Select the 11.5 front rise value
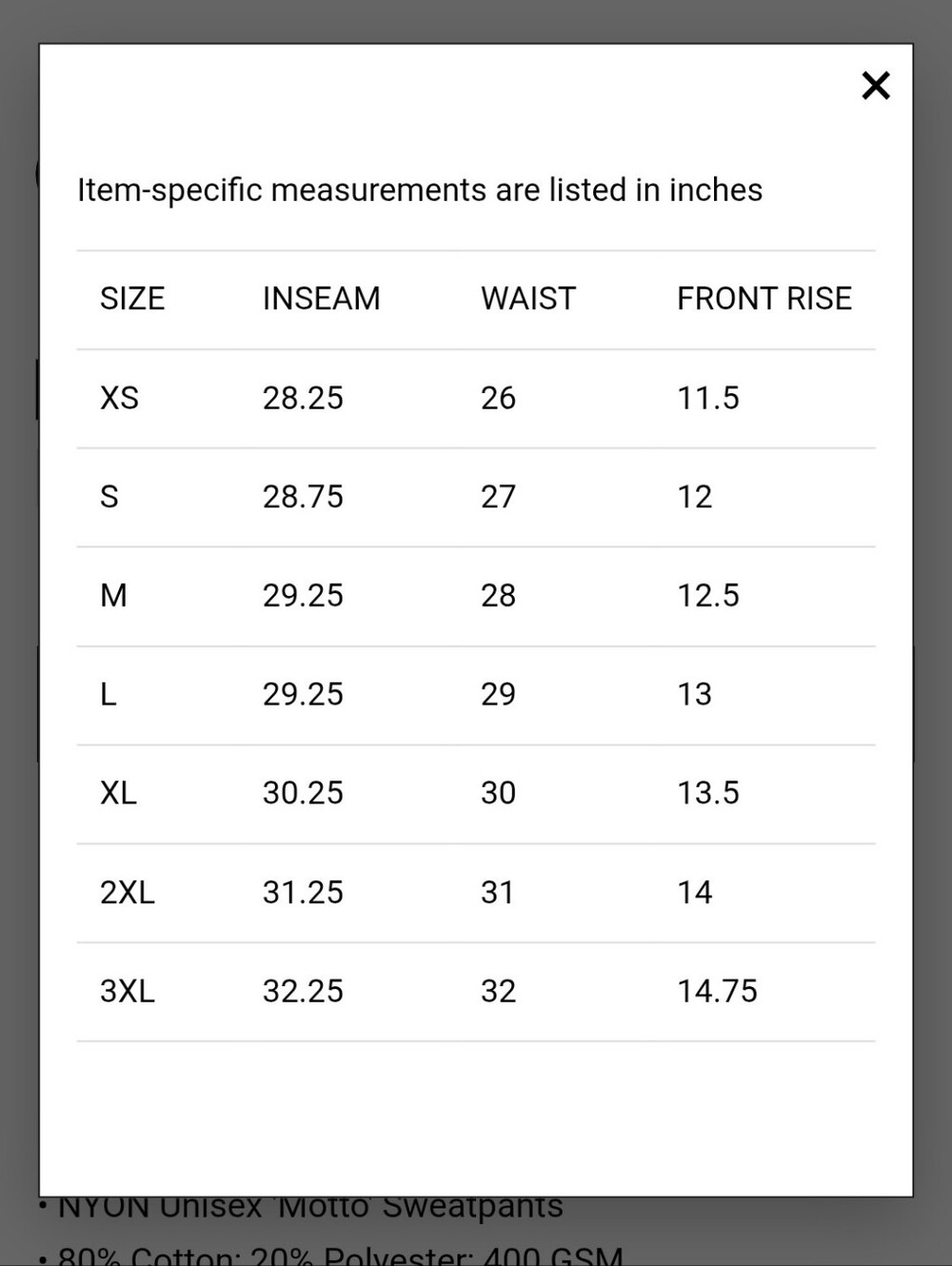The height and width of the screenshot is (1266, 952). (x=708, y=398)
